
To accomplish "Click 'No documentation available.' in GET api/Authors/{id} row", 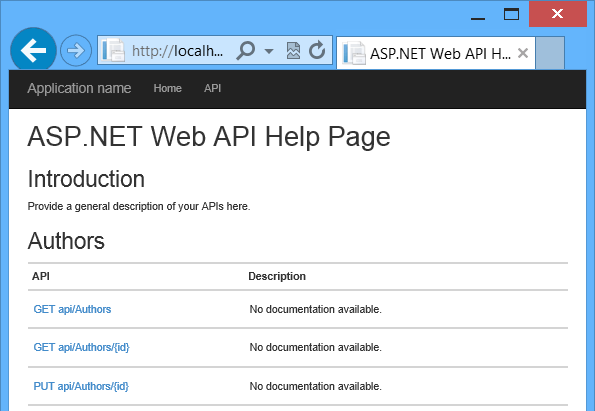I will coord(315,347).
